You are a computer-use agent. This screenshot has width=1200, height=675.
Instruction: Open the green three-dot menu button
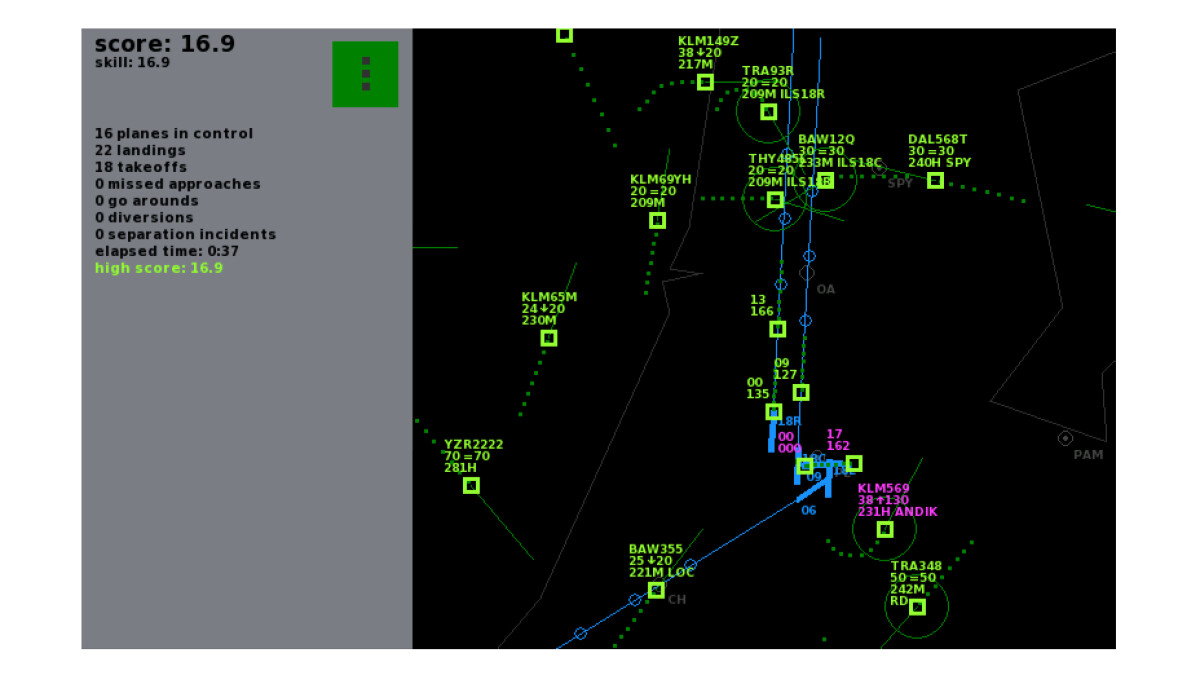(x=365, y=74)
